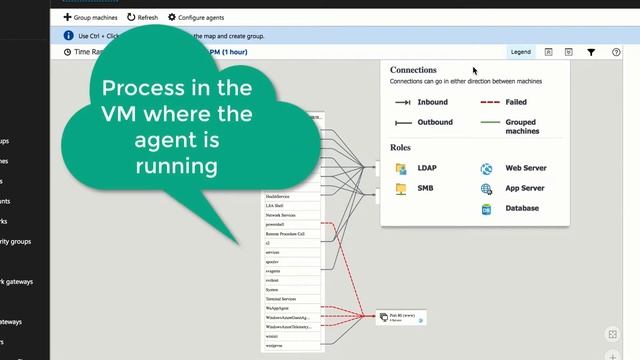This screenshot has height=360, width=640.
Task: Select the services process row
Action: (x=292, y=252)
